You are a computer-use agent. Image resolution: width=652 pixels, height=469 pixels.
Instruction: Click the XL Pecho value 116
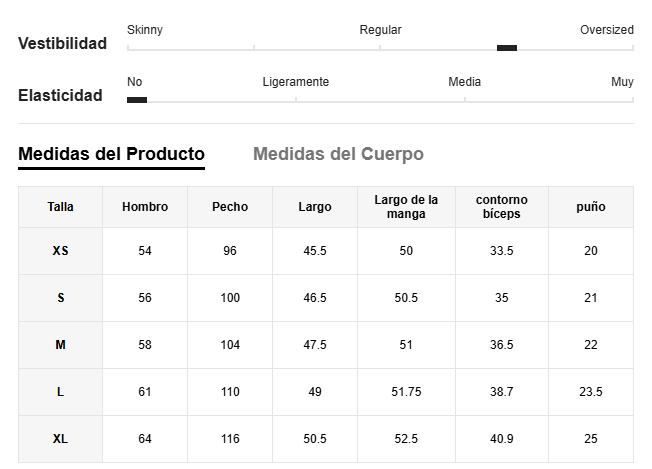click(230, 439)
